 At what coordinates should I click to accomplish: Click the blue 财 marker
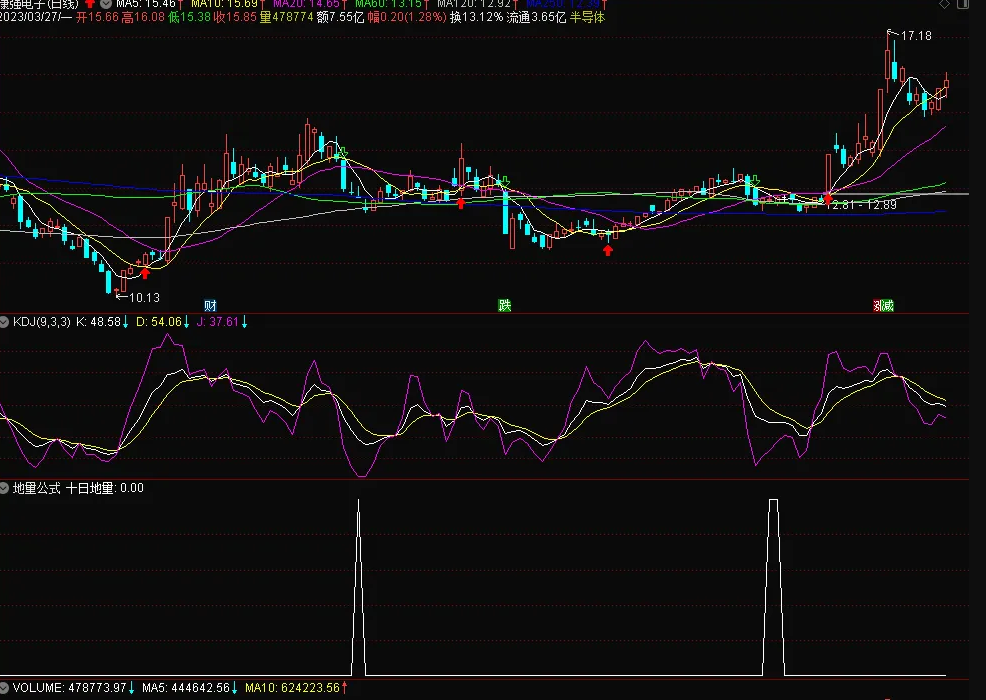coord(211,306)
